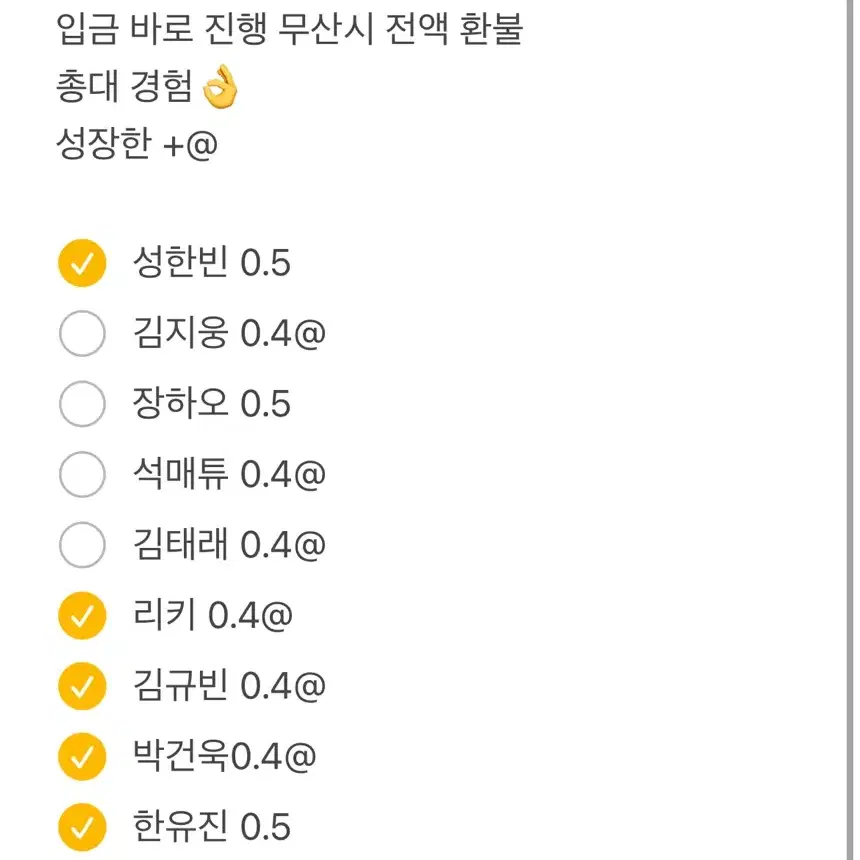Click the 석매튜 0.4@ label text
The image size is (860, 860).
click(229, 474)
